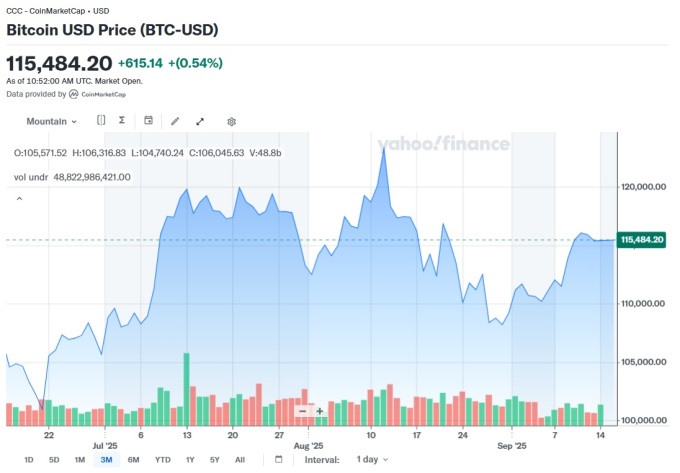Open the Interval 1 day dropdown

click(x=372, y=459)
